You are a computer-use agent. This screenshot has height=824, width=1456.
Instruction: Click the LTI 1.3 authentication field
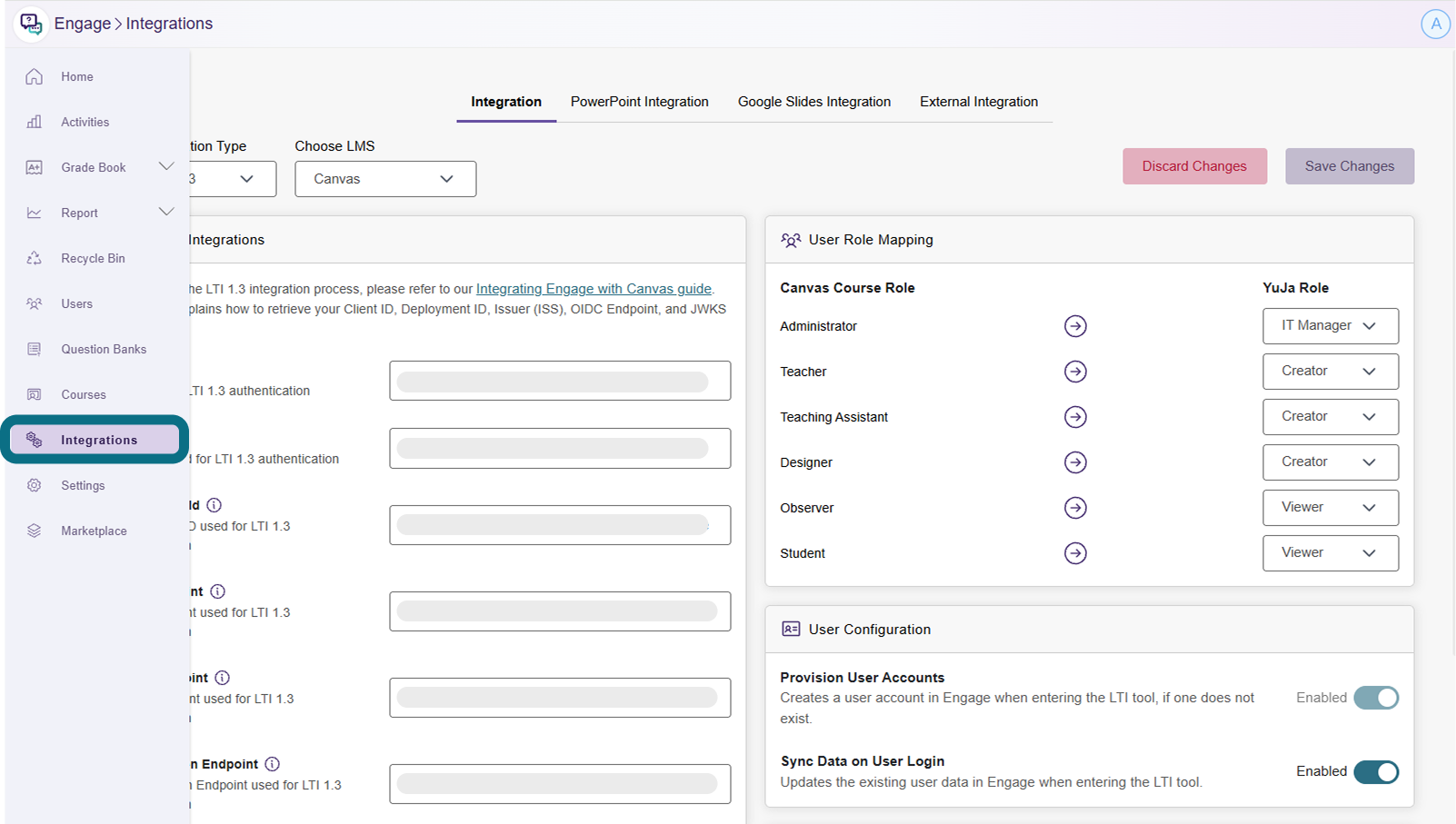pos(560,381)
